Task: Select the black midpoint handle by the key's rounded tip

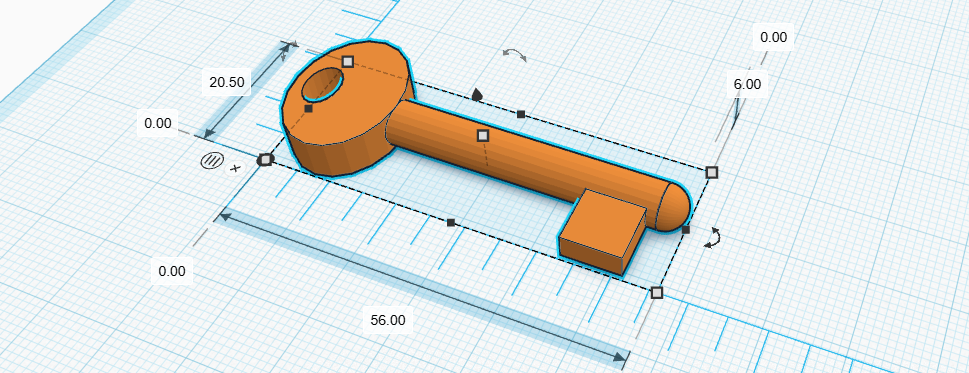Action: point(685,230)
